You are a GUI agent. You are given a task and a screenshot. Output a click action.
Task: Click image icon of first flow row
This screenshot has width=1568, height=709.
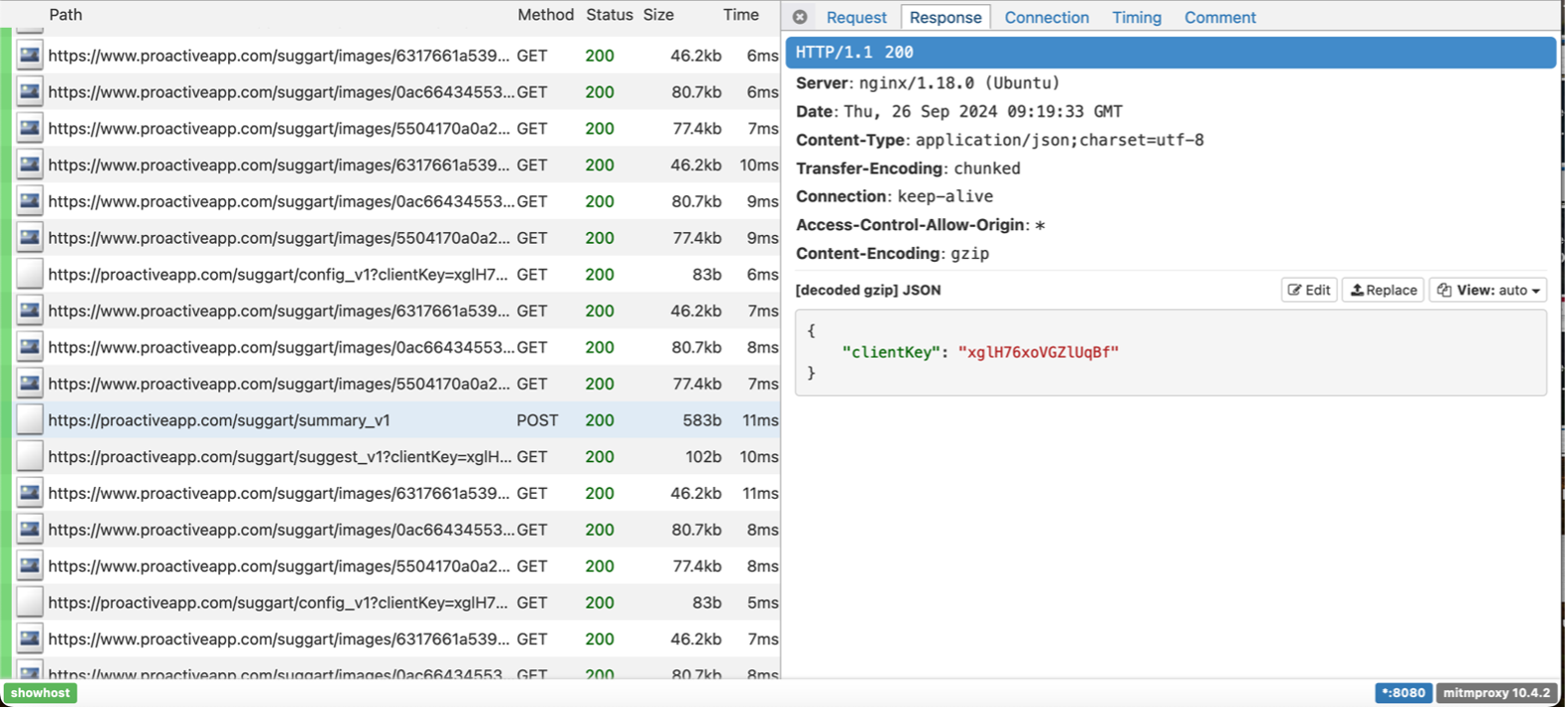coord(30,56)
